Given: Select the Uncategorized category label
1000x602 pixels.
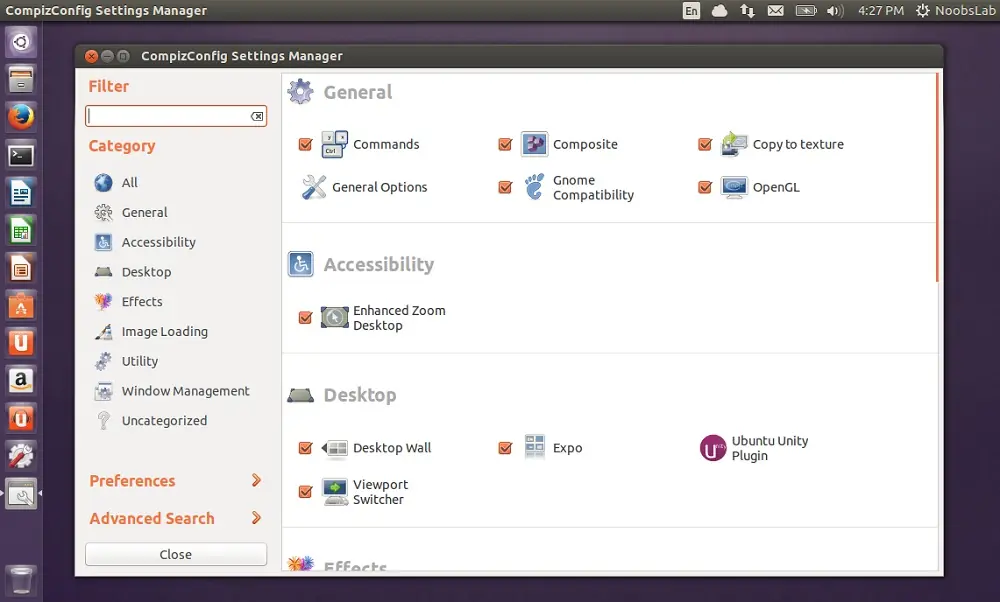Looking at the screenshot, I should pyautogui.click(x=165, y=421).
